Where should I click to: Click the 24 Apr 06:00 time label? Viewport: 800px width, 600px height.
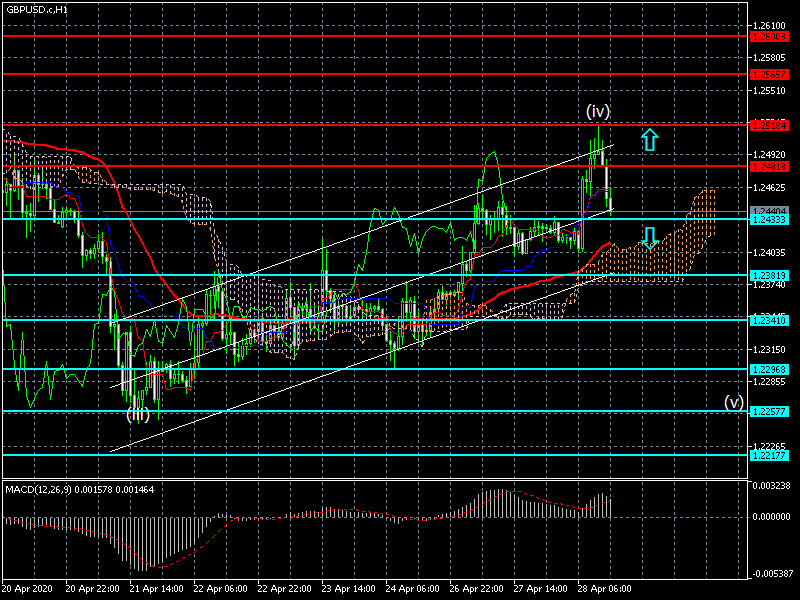point(413,589)
